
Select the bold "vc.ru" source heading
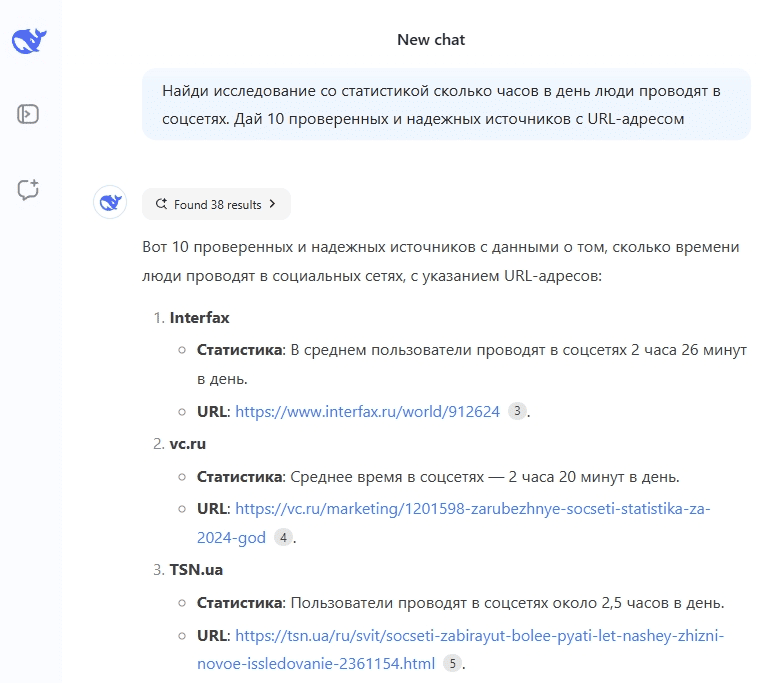coord(188,443)
